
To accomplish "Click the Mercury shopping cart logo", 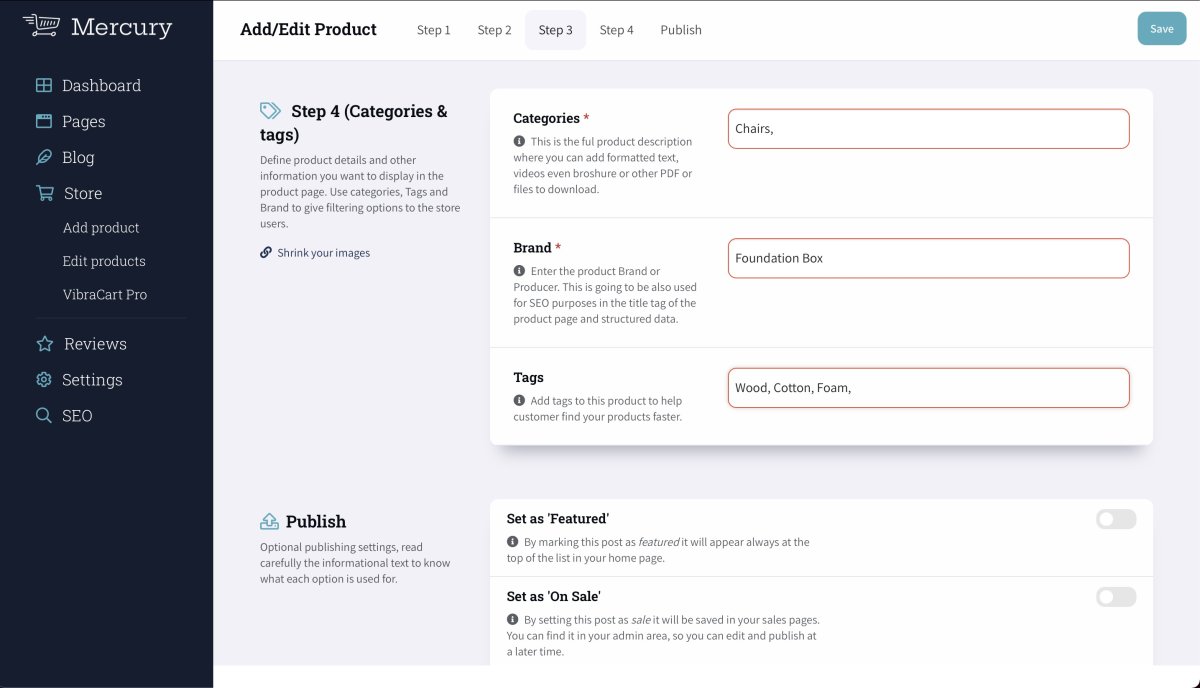I will (x=41, y=25).
